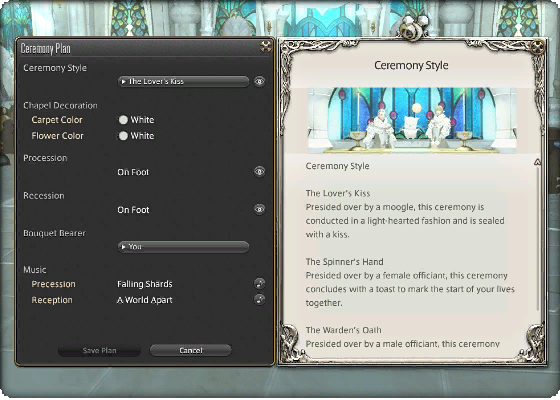Play the Falling Shards music sample

(260, 284)
